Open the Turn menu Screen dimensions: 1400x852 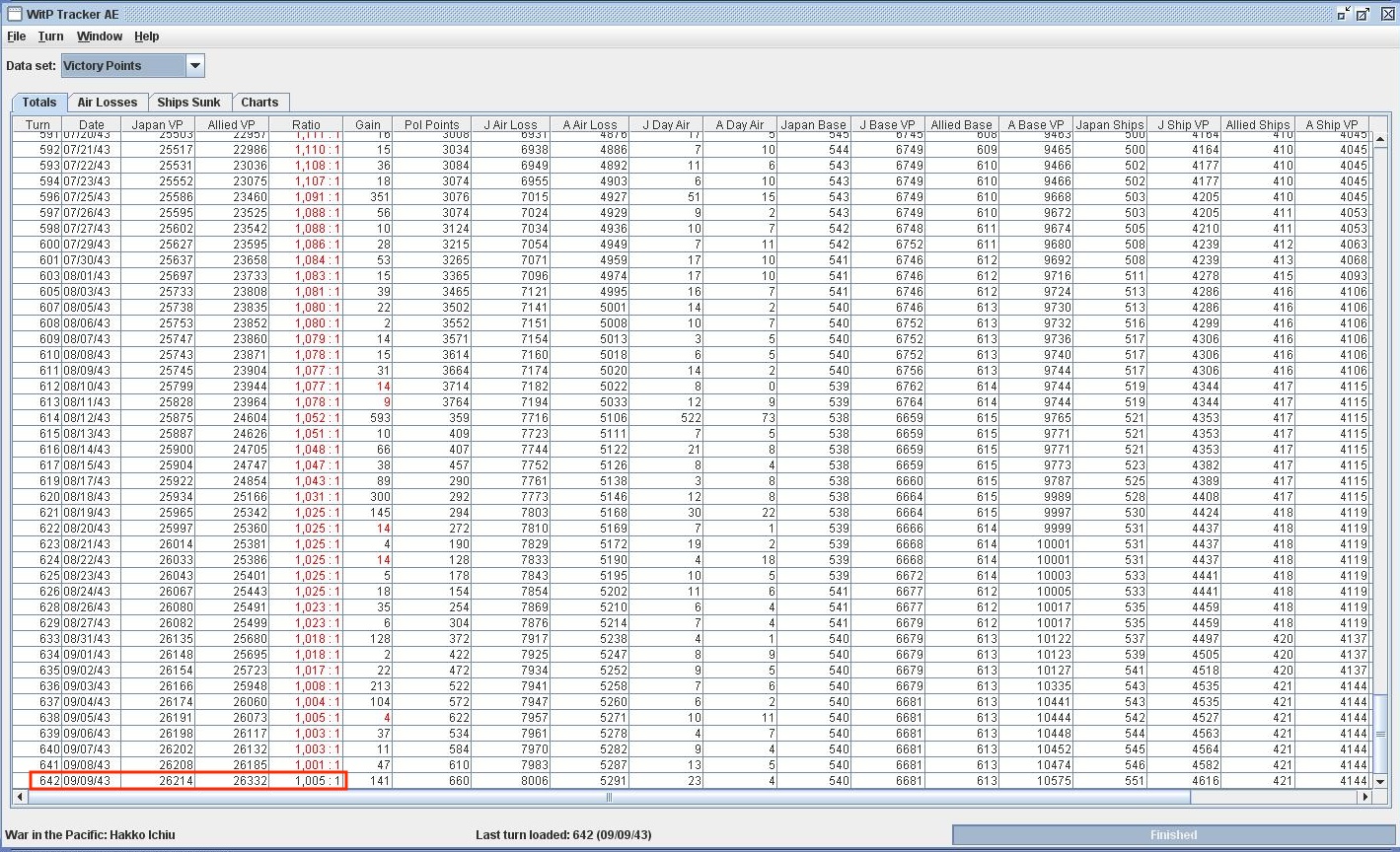[x=50, y=36]
